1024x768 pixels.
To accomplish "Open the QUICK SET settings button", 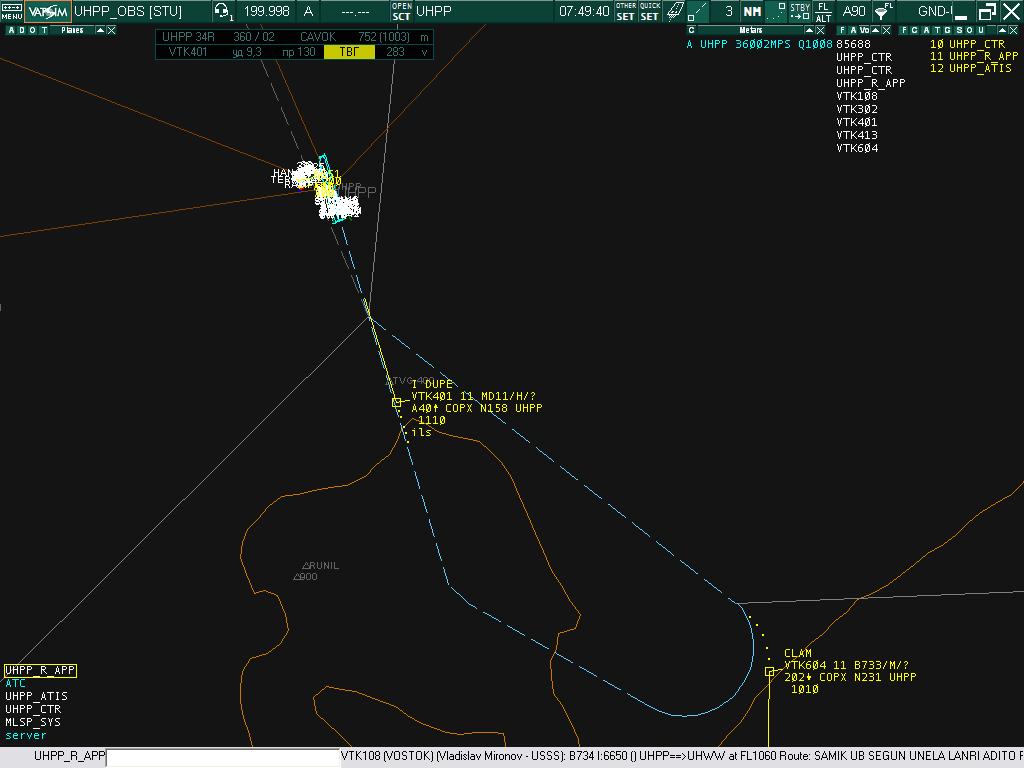I will [650, 11].
